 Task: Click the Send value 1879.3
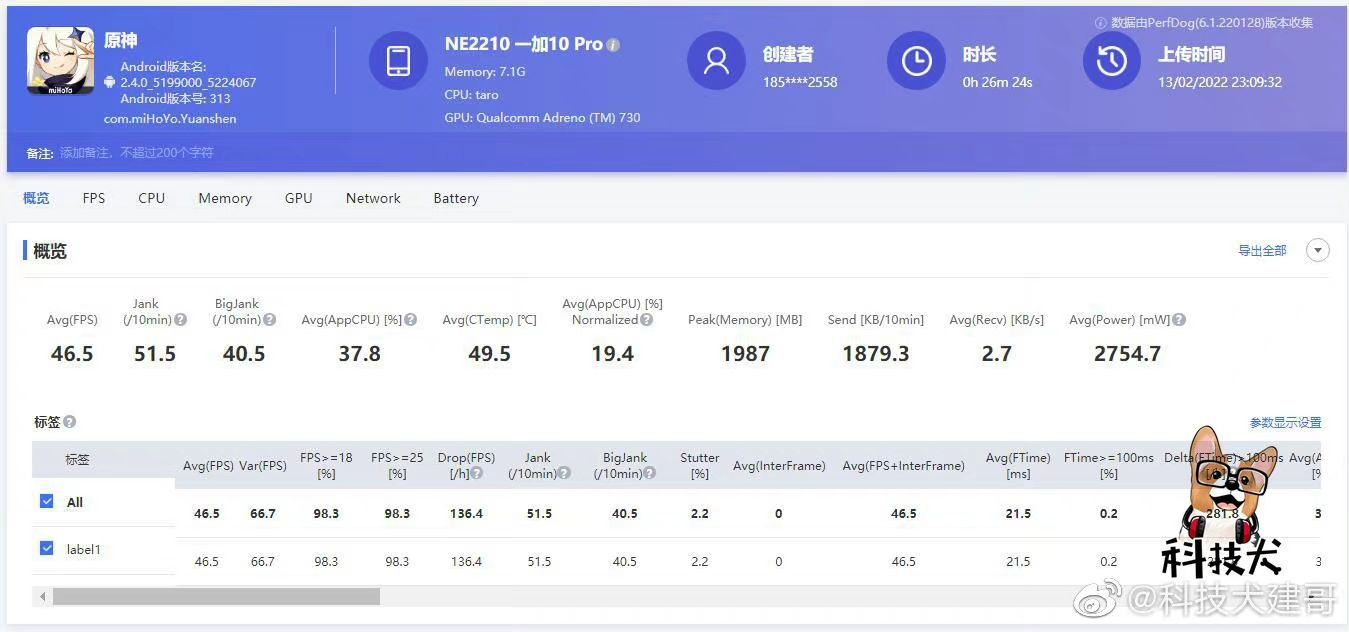(x=876, y=354)
